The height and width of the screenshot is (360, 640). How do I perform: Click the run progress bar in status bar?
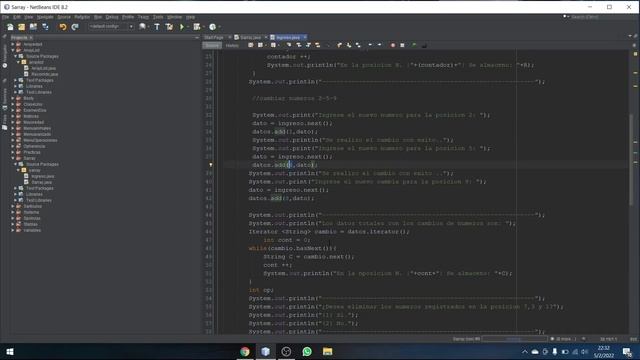pyautogui.click(x=514, y=339)
